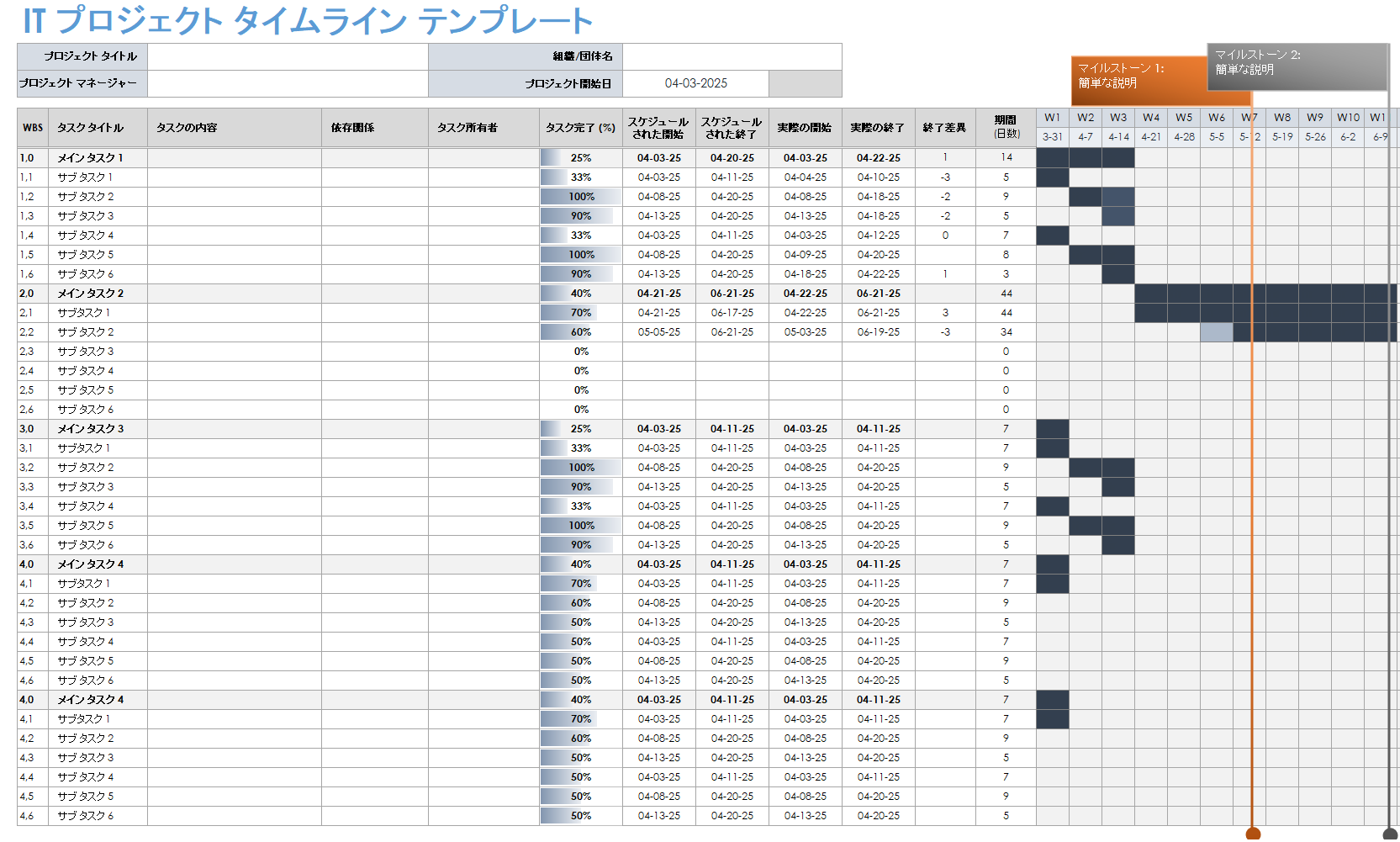Select the W9 week header

(x=1315, y=118)
